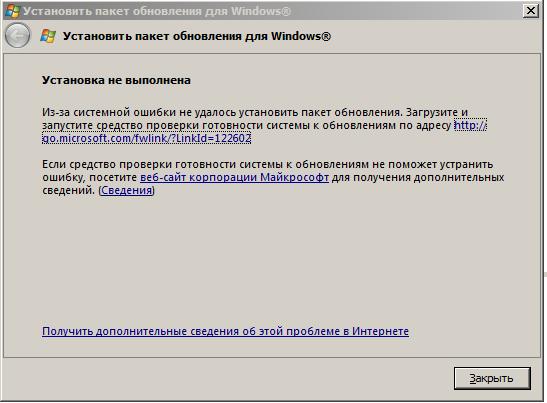Click the heading Установка не выполнена
Viewport: 547px width, 403px height.
click(x=117, y=80)
